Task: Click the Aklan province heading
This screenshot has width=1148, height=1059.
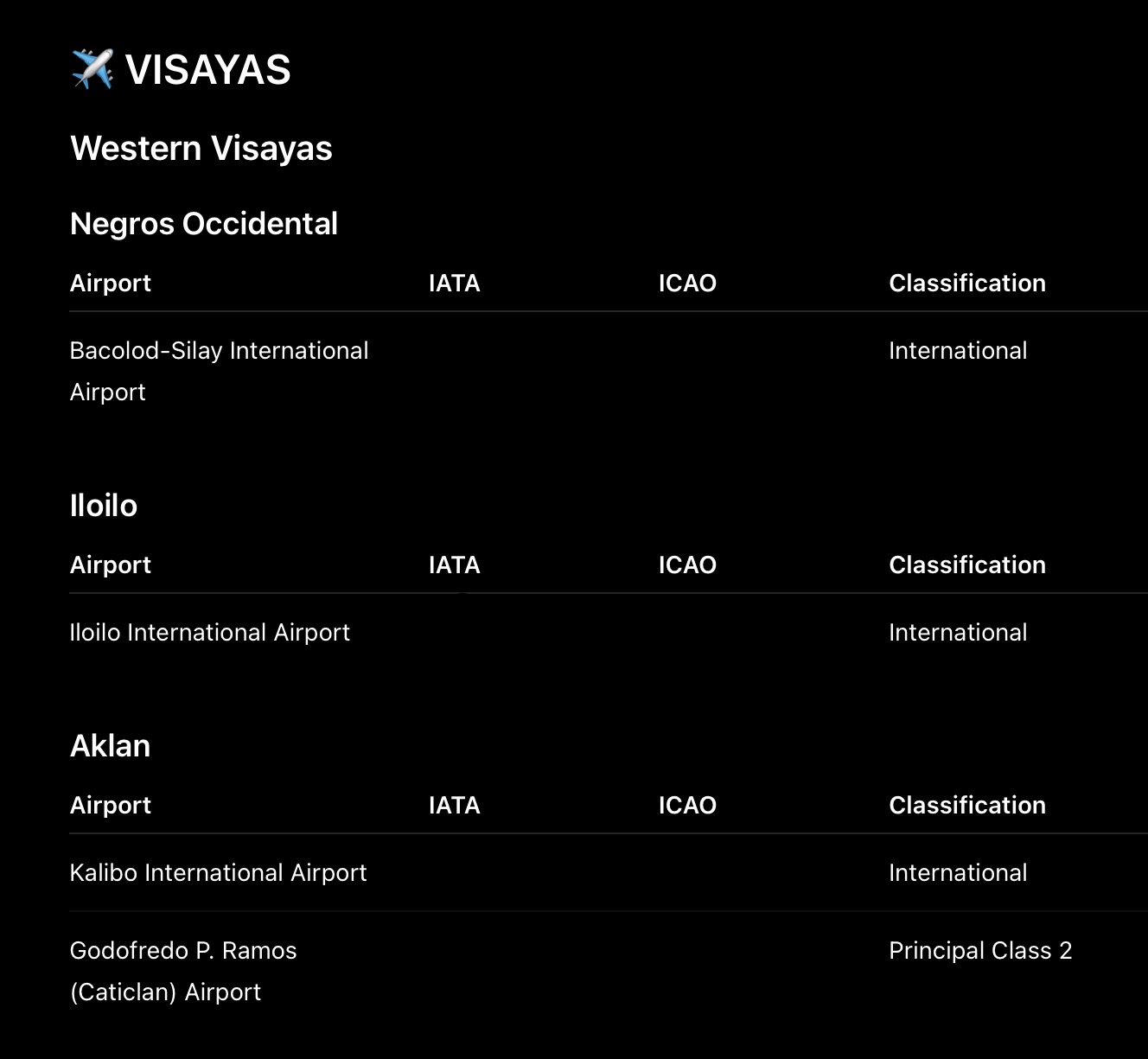Action: pos(111,746)
